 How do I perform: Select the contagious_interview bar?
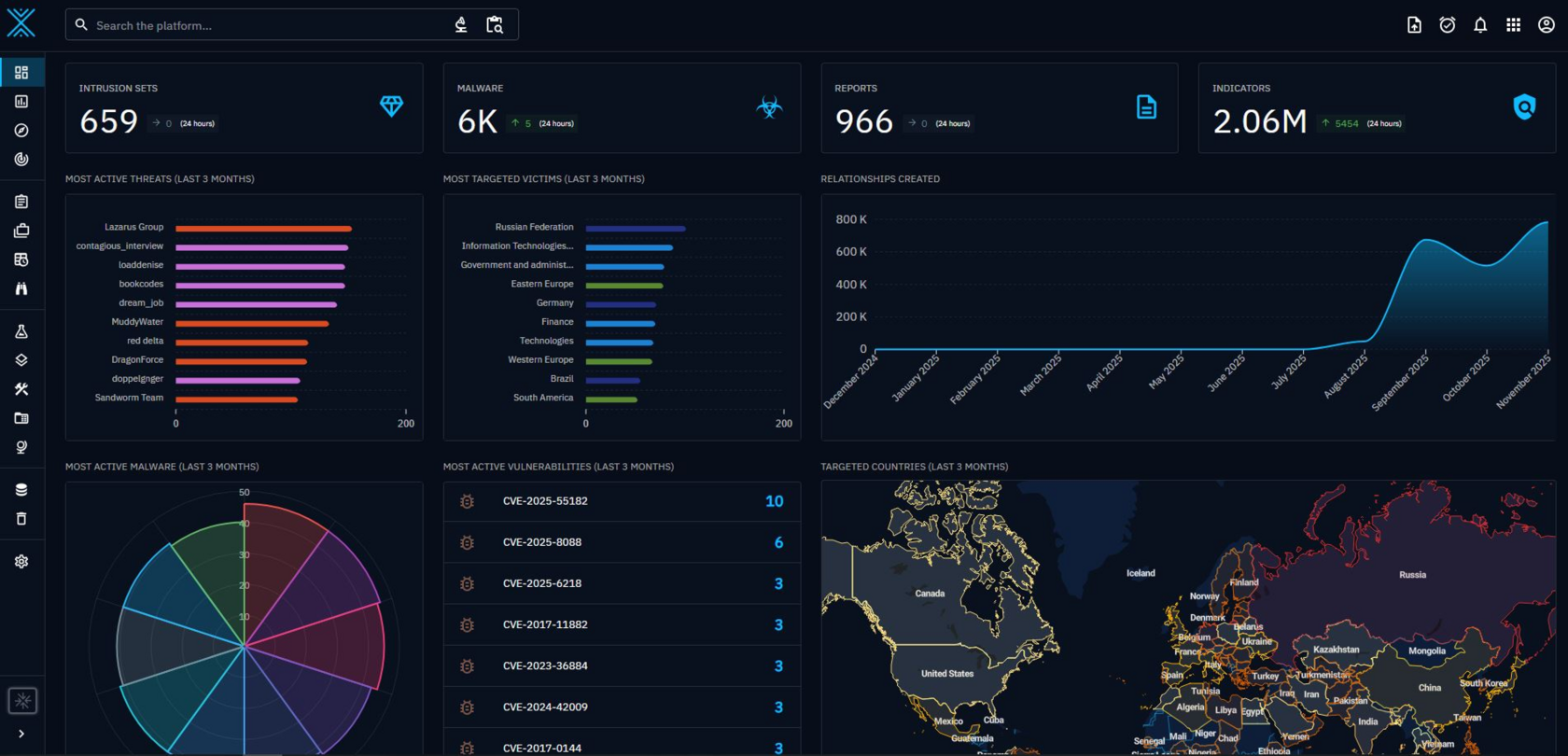click(262, 247)
